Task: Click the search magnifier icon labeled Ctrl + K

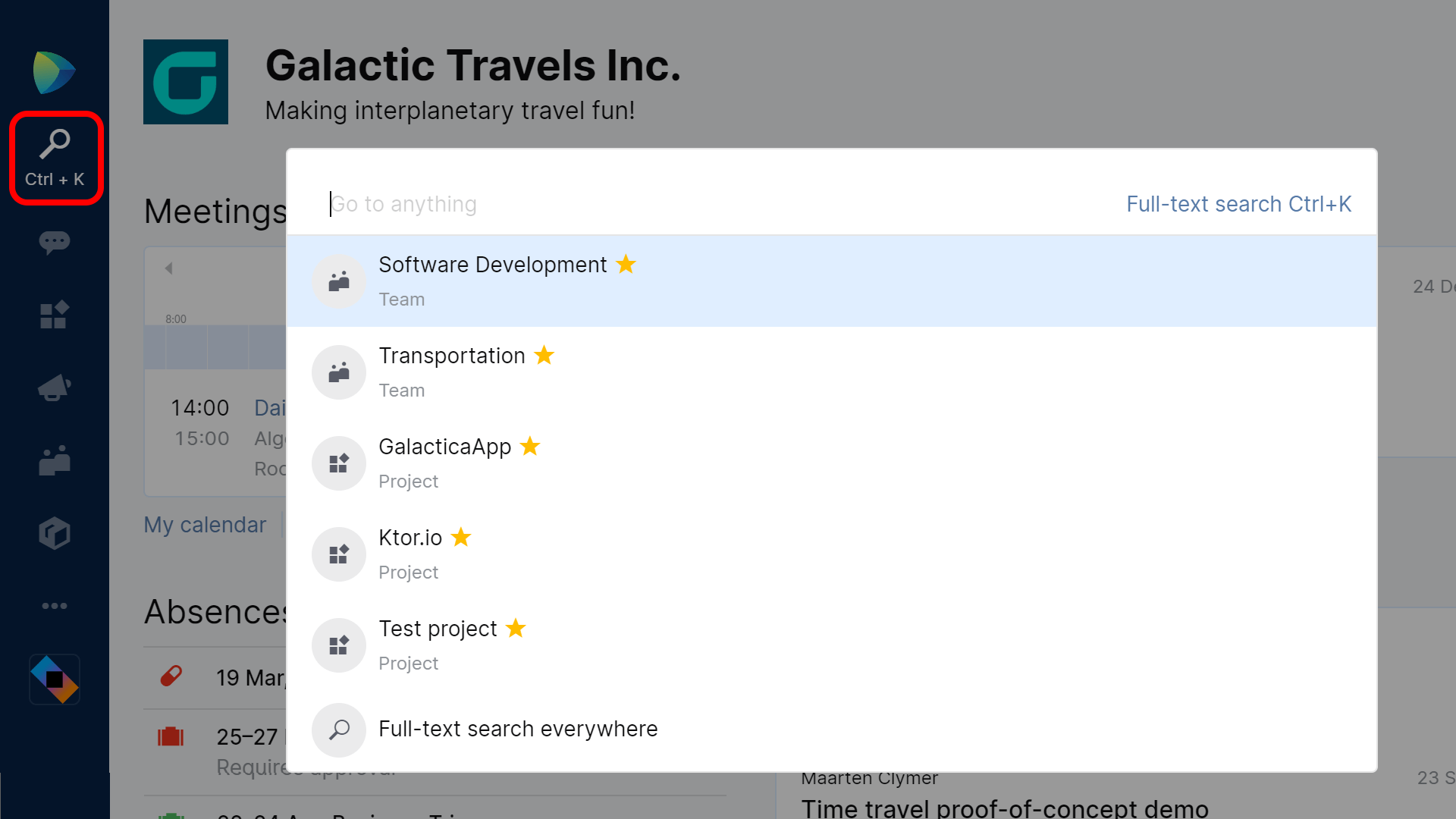Action: (55, 158)
